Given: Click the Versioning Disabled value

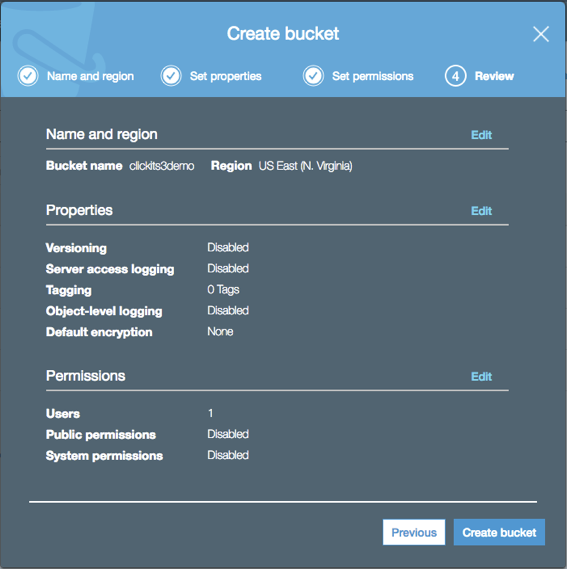Looking at the screenshot, I should tap(228, 247).
